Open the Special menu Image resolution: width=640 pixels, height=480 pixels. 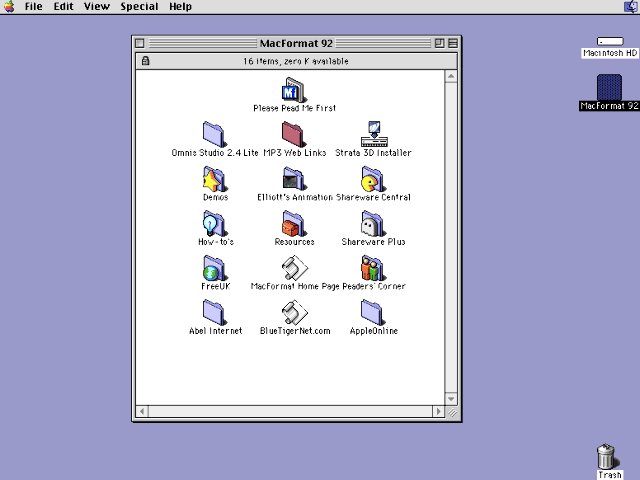(x=139, y=7)
